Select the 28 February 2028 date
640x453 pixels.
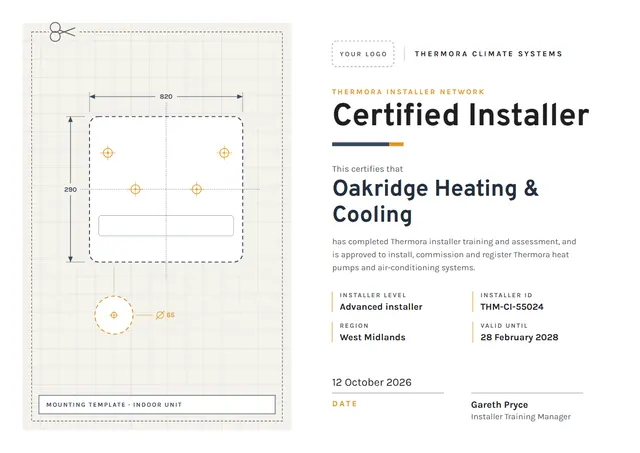tap(519, 338)
